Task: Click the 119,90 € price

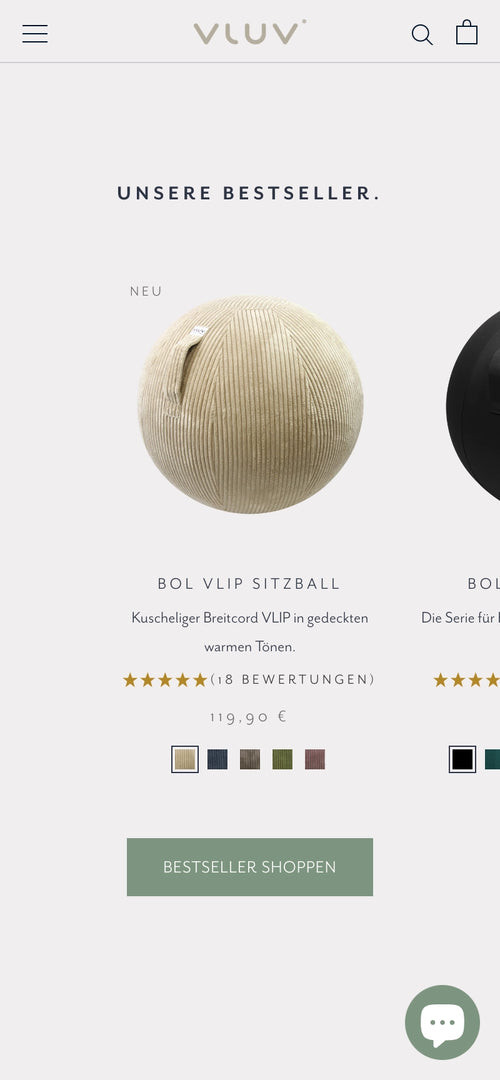Action: pyautogui.click(x=249, y=717)
